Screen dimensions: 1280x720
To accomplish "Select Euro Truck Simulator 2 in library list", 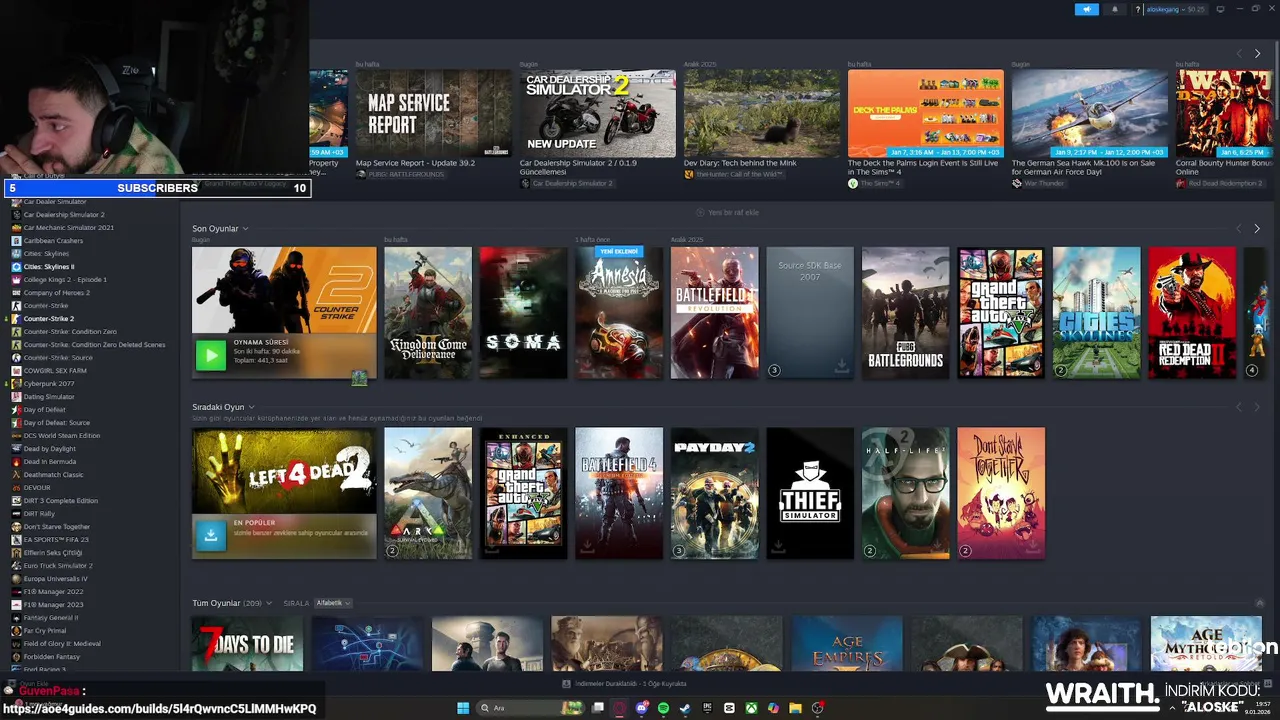I will [58, 566].
